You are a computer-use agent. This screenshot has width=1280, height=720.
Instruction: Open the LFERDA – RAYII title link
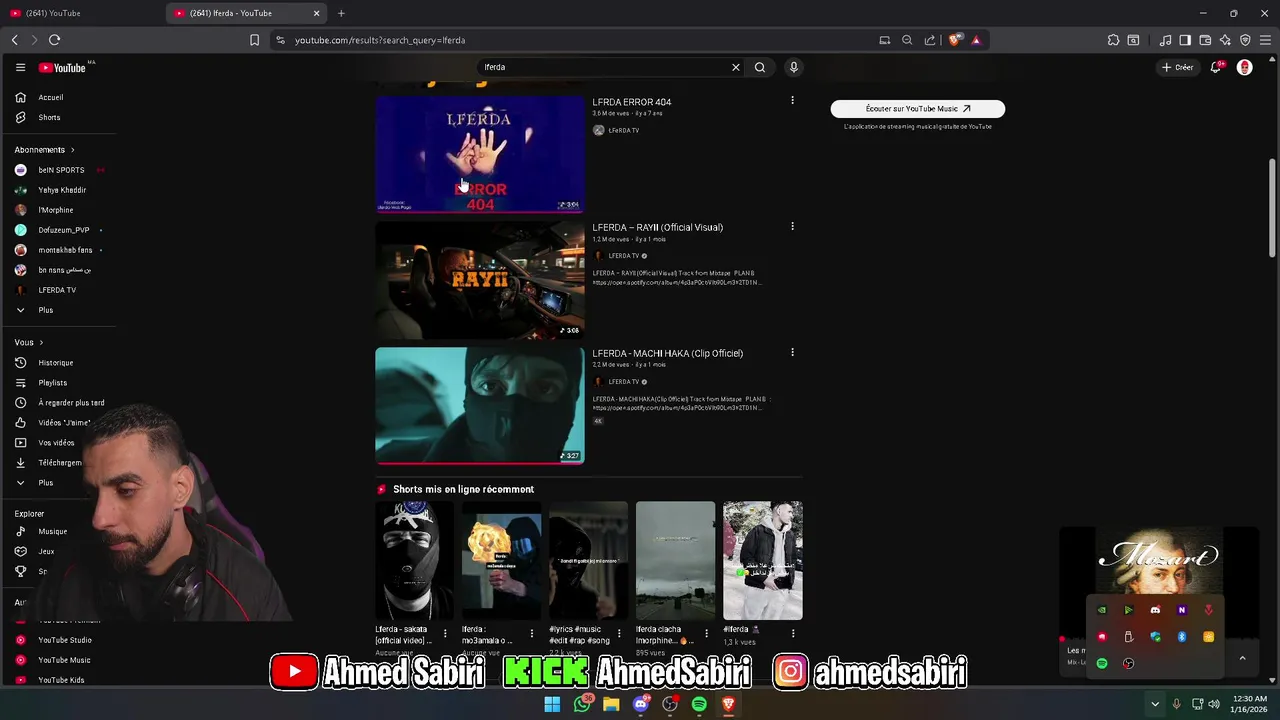pyautogui.click(x=657, y=227)
